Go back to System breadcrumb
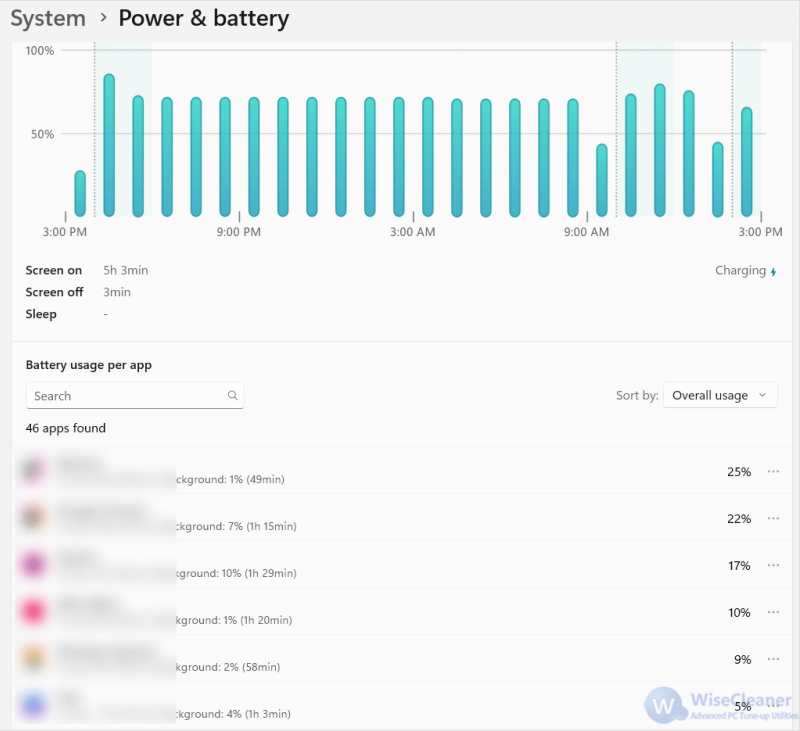Viewport: 800px width, 731px height. coord(48,18)
